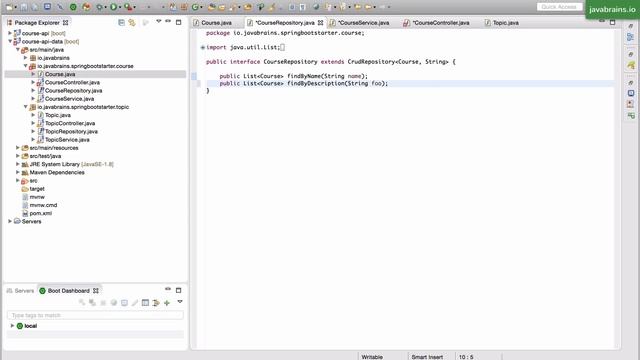Screen dimensions: 640x360
Task: Select TopicService.java in Package Explorer
Action: (67, 140)
